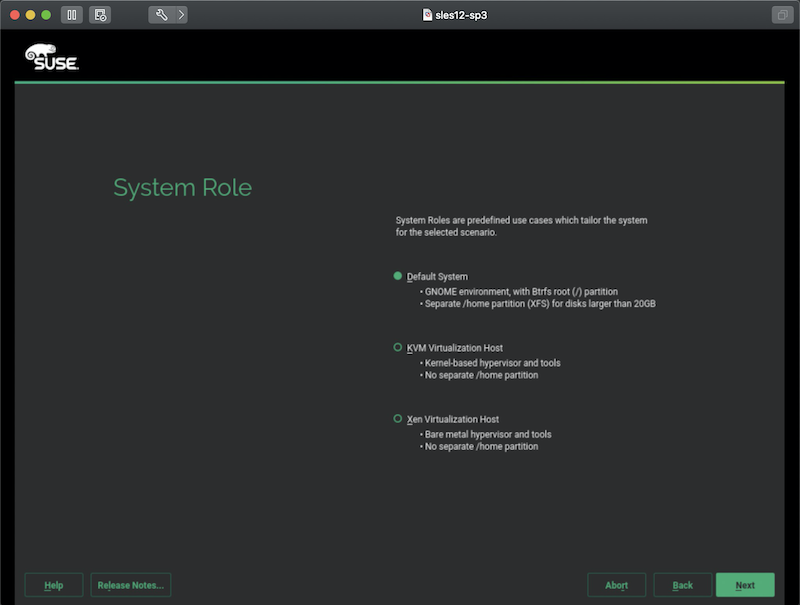Viewport: 800px width, 605px height.
Task: Select Xen Virtualization Host option
Action: (398, 418)
